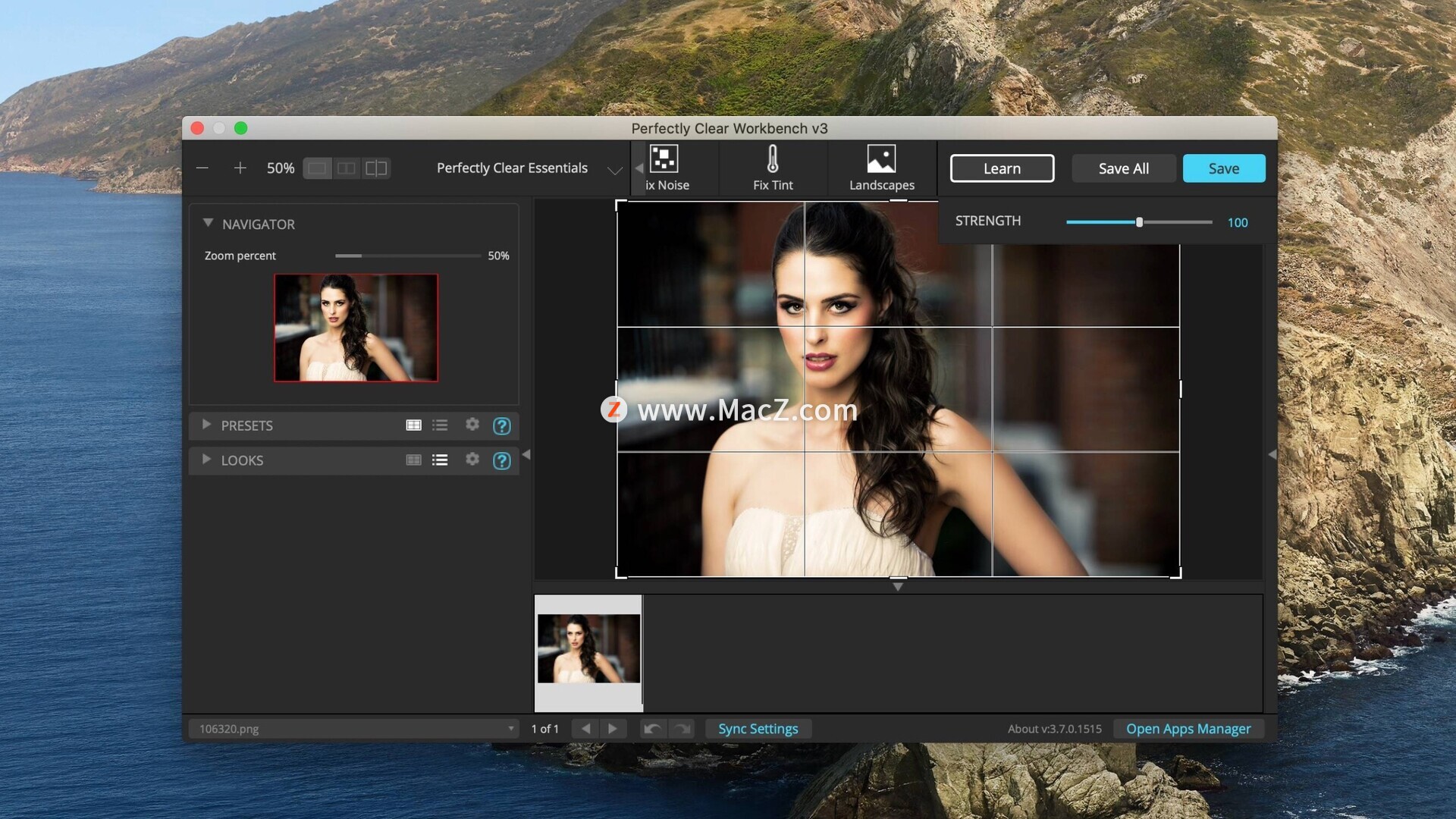The image size is (1456, 819).
Task: Open Presets gear settings
Action: pyautogui.click(x=472, y=424)
